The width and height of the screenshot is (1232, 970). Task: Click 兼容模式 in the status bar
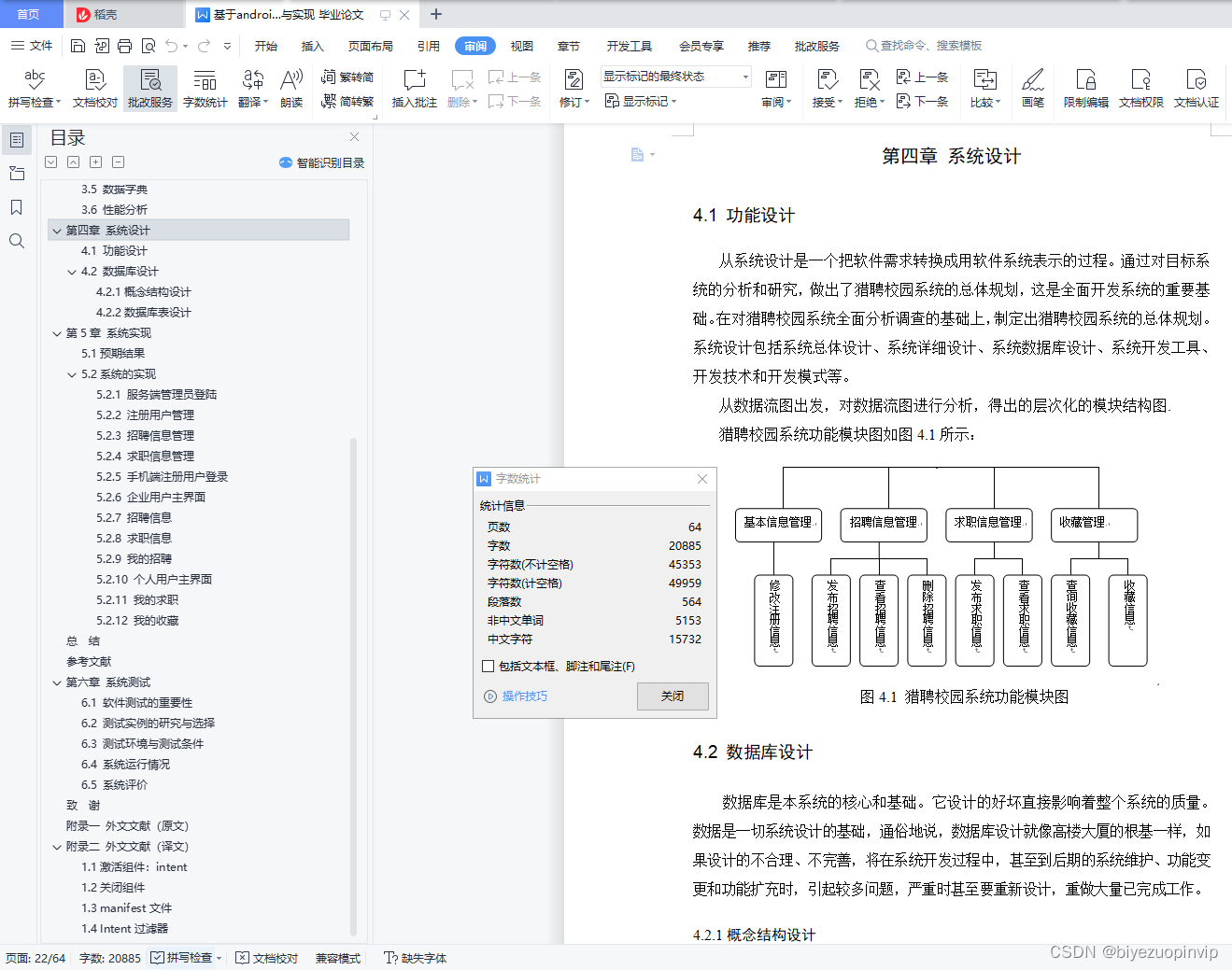click(338, 958)
